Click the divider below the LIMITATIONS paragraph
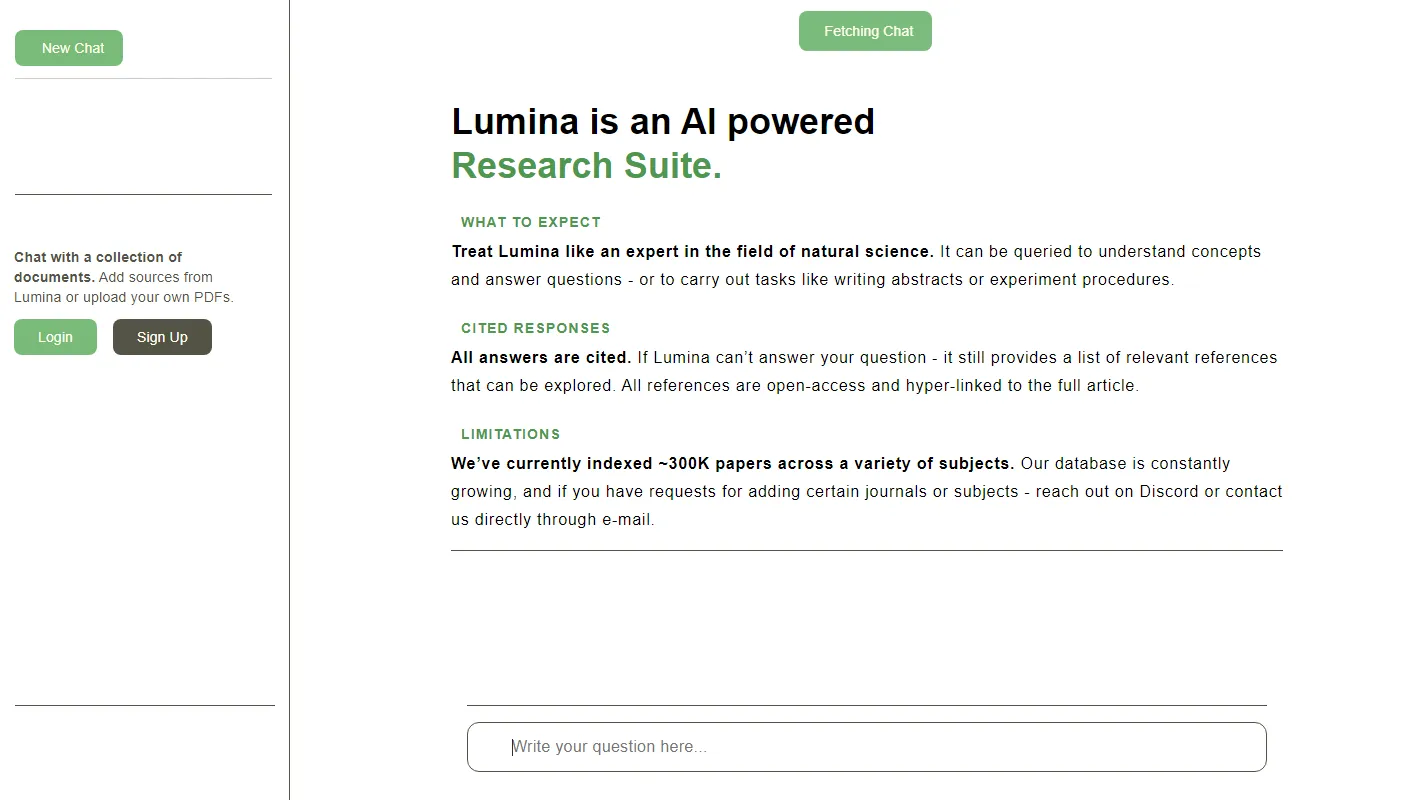This screenshot has height=800, width=1422. tap(866, 549)
